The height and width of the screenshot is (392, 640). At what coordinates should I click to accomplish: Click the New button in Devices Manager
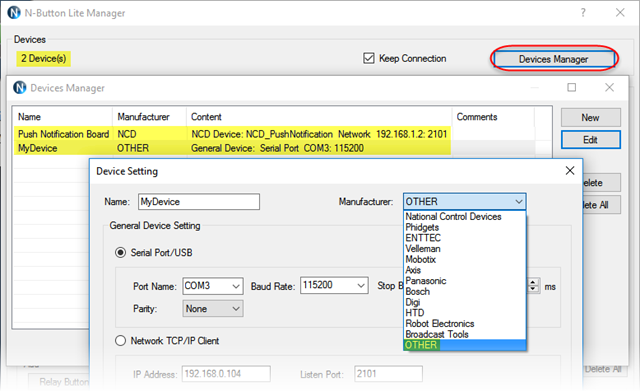click(591, 118)
